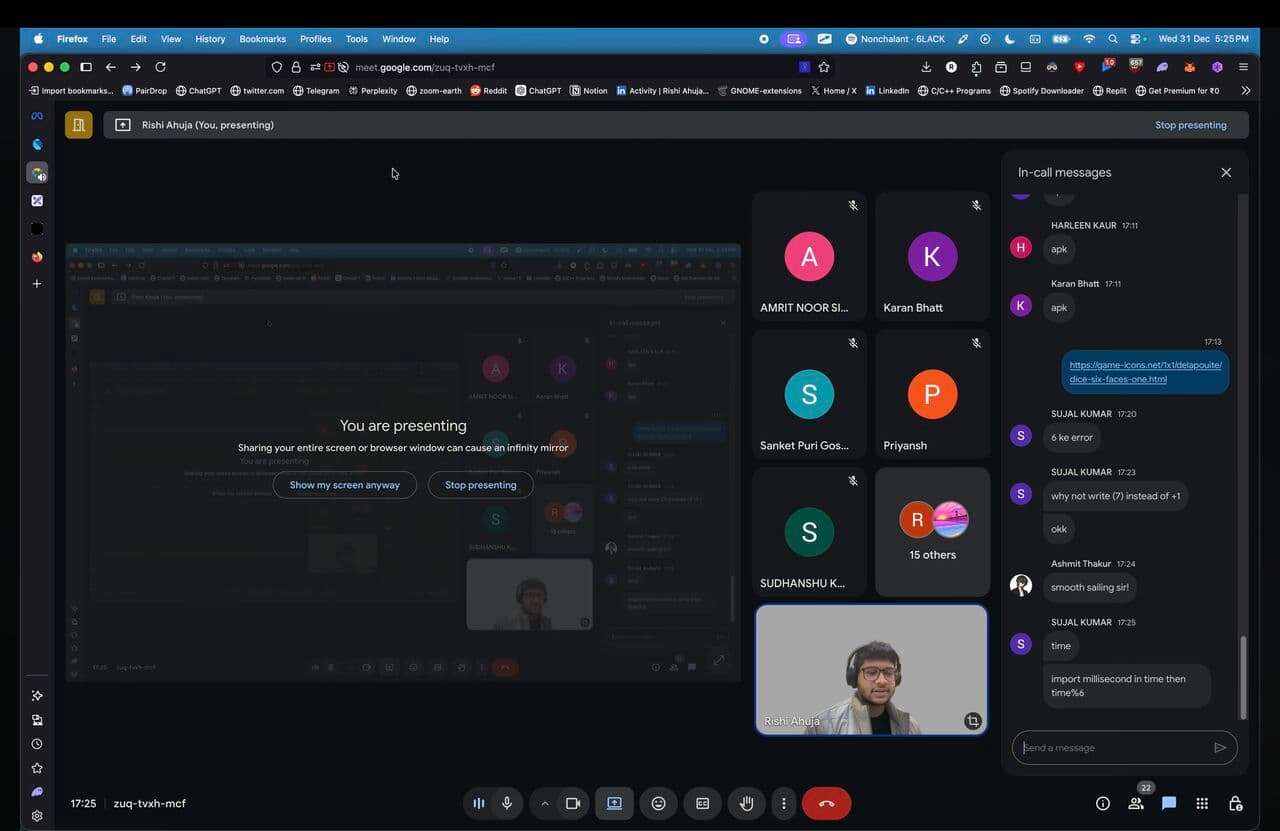Leave the call with the red button

tap(826, 803)
